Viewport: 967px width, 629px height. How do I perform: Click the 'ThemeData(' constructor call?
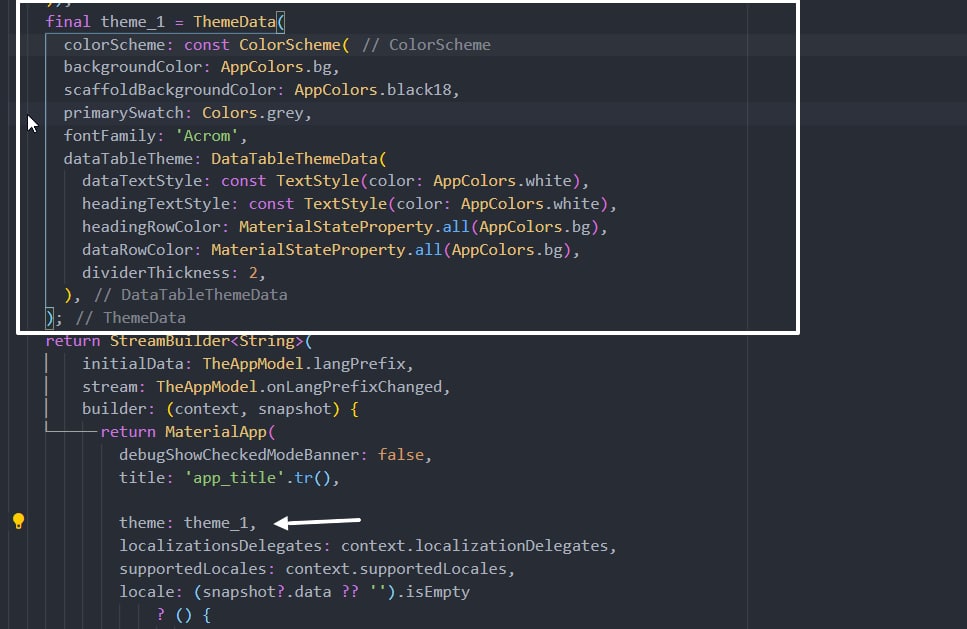point(239,22)
